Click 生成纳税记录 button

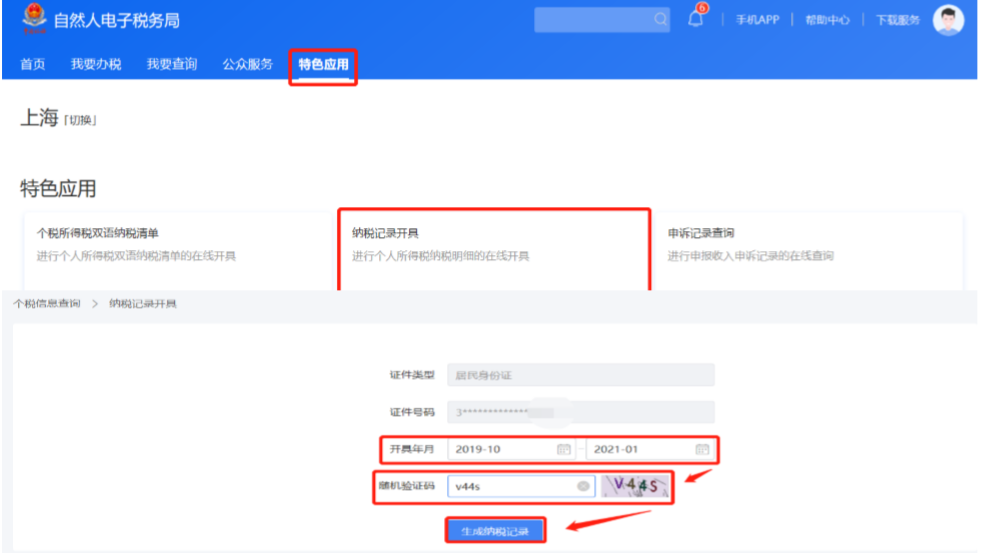(x=495, y=529)
